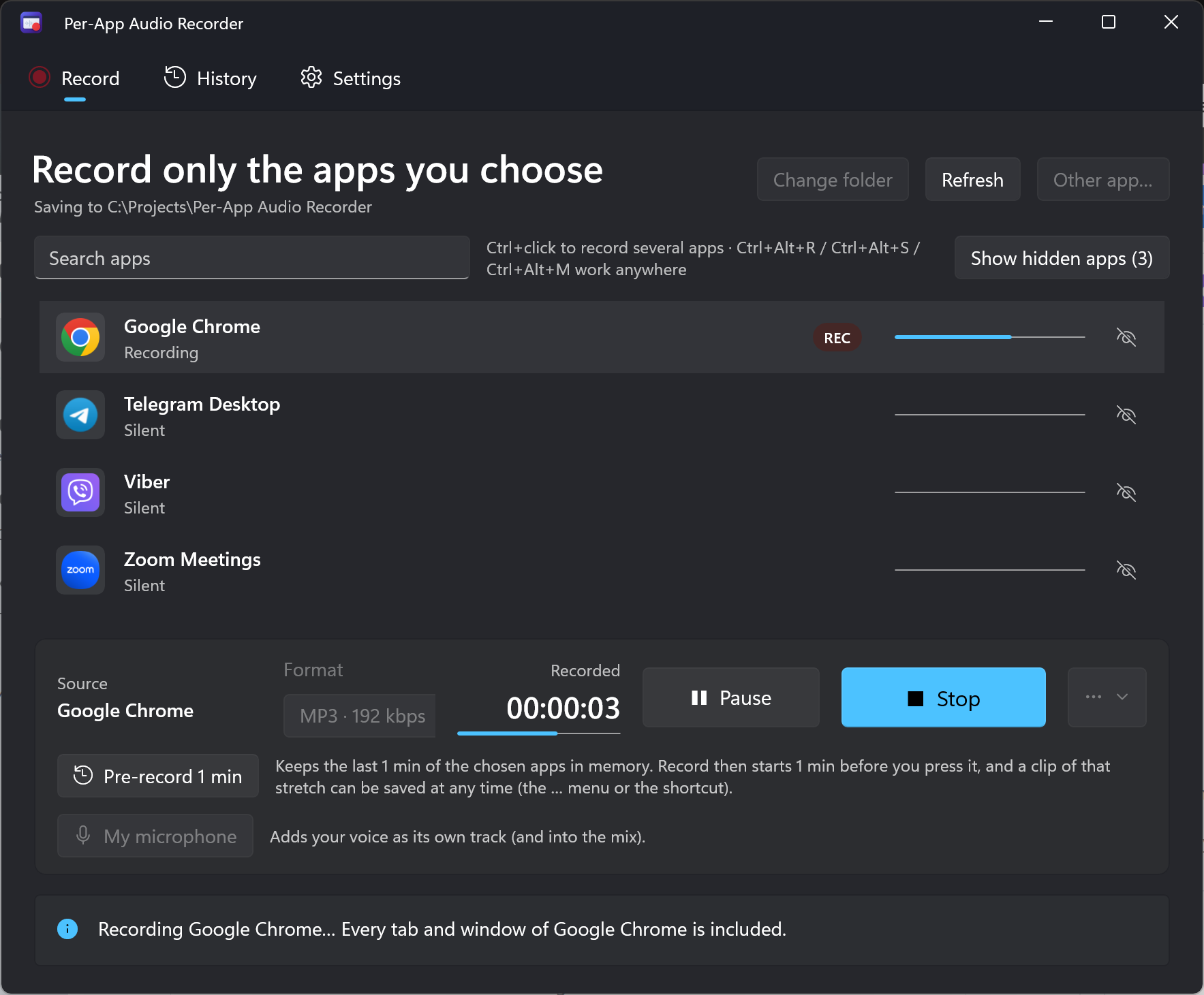Open the History tab
This screenshot has width=1204, height=995.
(211, 79)
